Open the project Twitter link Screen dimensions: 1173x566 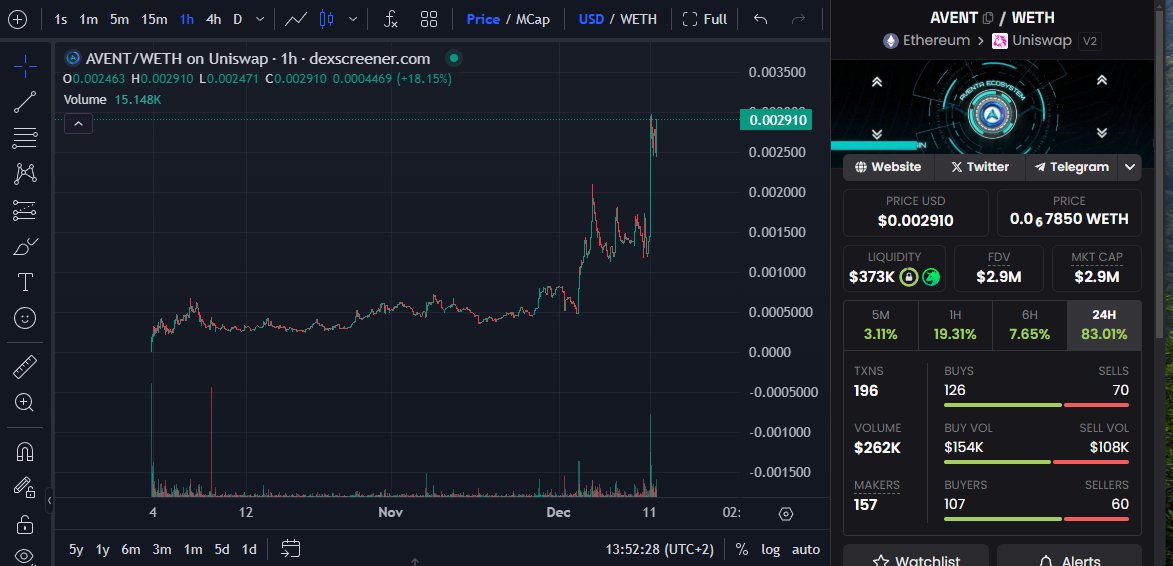click(x=979, y=167)
